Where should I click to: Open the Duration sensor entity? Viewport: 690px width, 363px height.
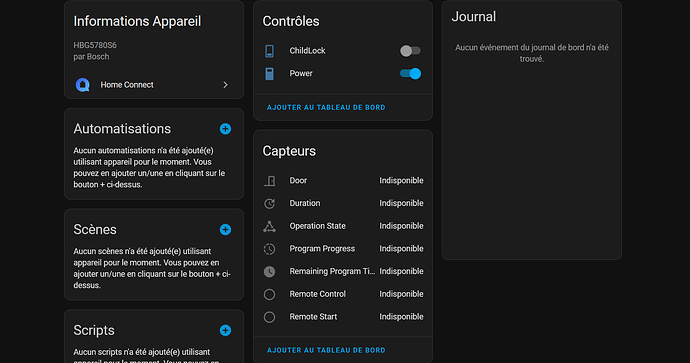(343, 203)
